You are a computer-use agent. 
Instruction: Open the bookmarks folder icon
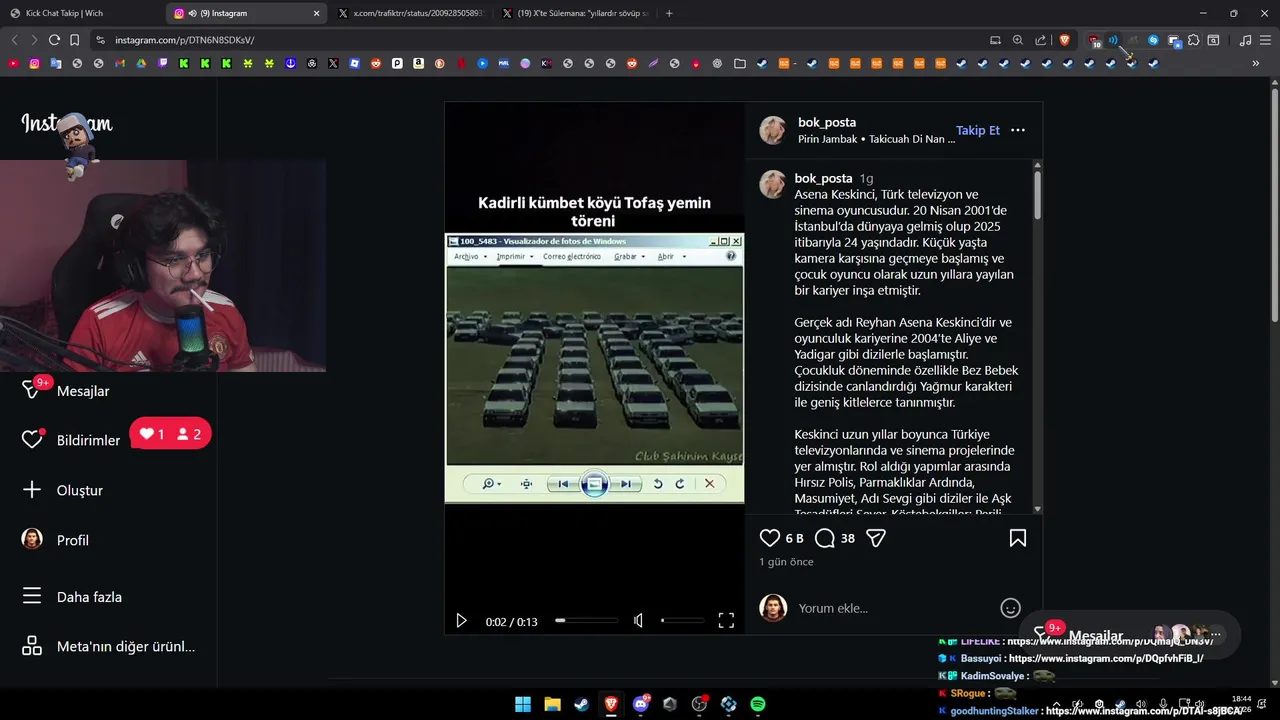point(739,63)
